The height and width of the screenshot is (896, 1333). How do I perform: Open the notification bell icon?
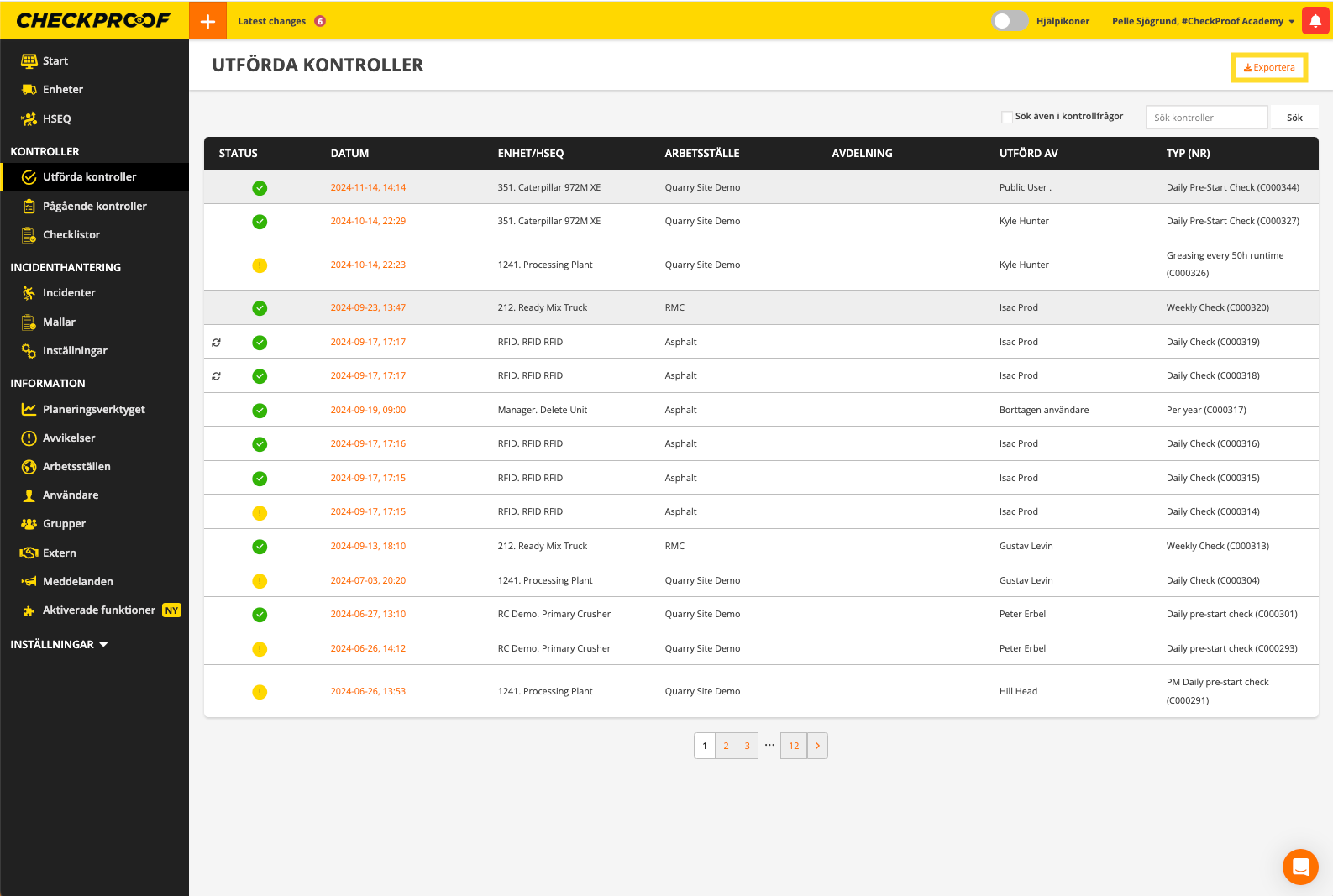point(1315,21)
